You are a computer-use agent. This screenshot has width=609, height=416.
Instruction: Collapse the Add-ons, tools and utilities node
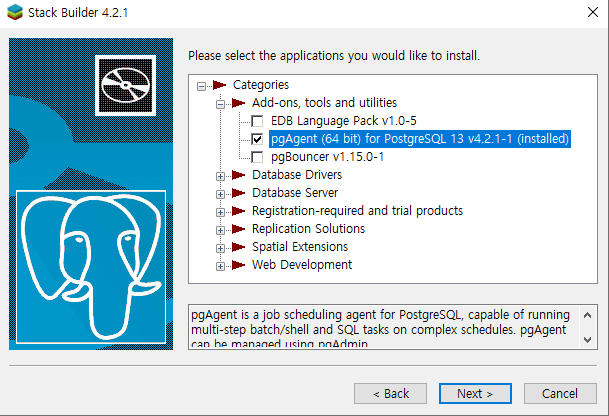(x=220, y=104)
